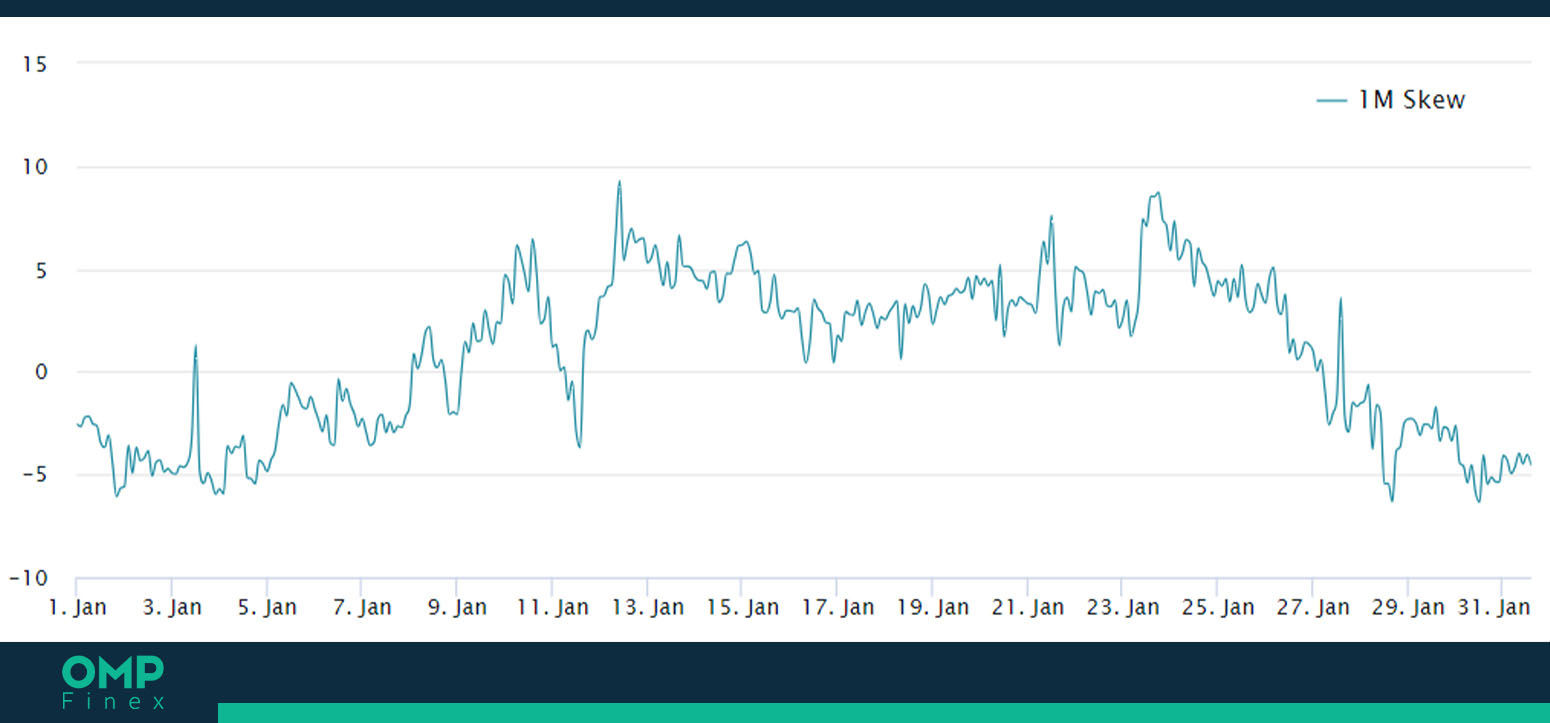Click the 0 value on y-axis
This screenshot has width=1550, height=723.
[41, 373]
